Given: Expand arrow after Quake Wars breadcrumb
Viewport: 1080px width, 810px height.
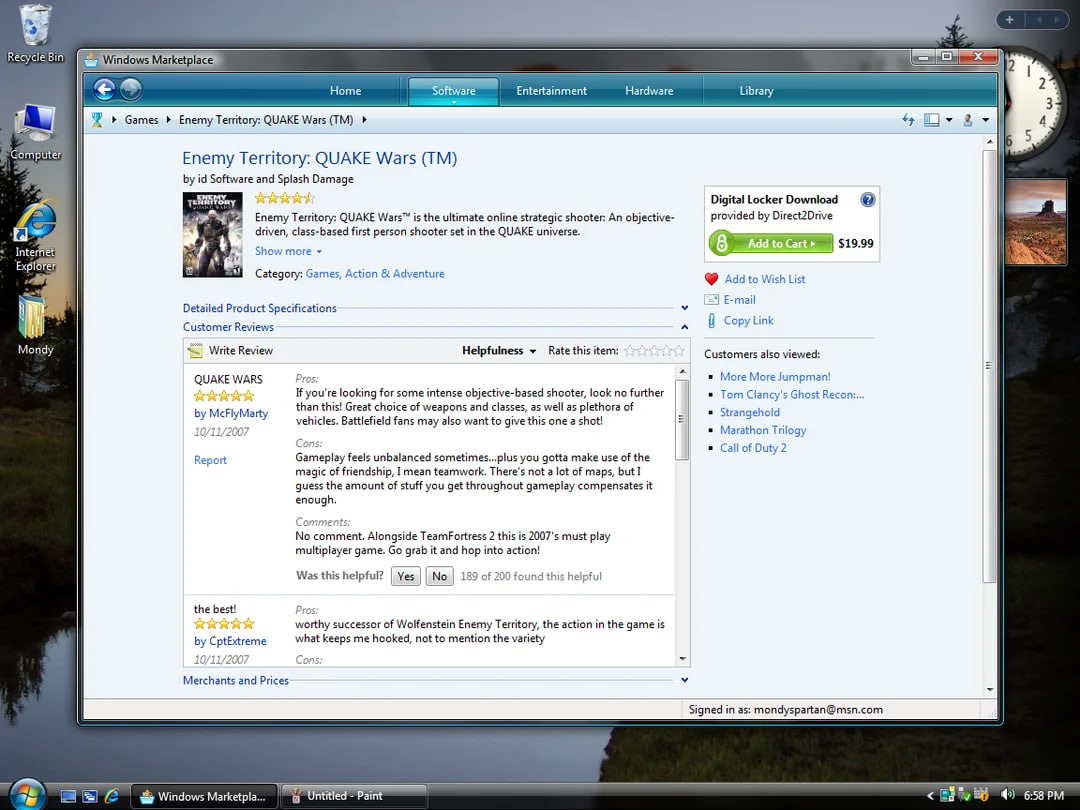Looking at the screenshot, I should (364, 120).
